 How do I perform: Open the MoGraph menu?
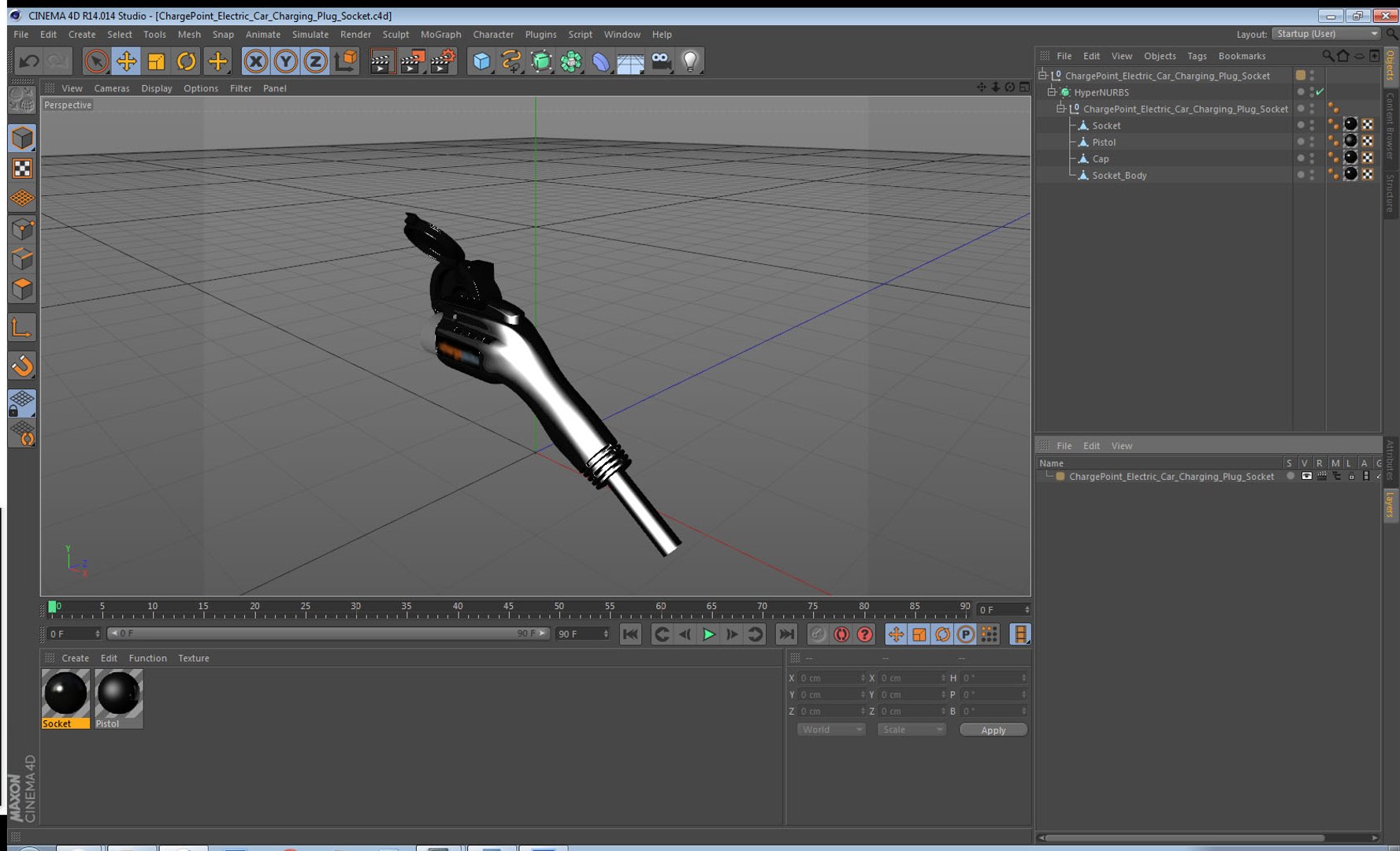tap(440, 35)
